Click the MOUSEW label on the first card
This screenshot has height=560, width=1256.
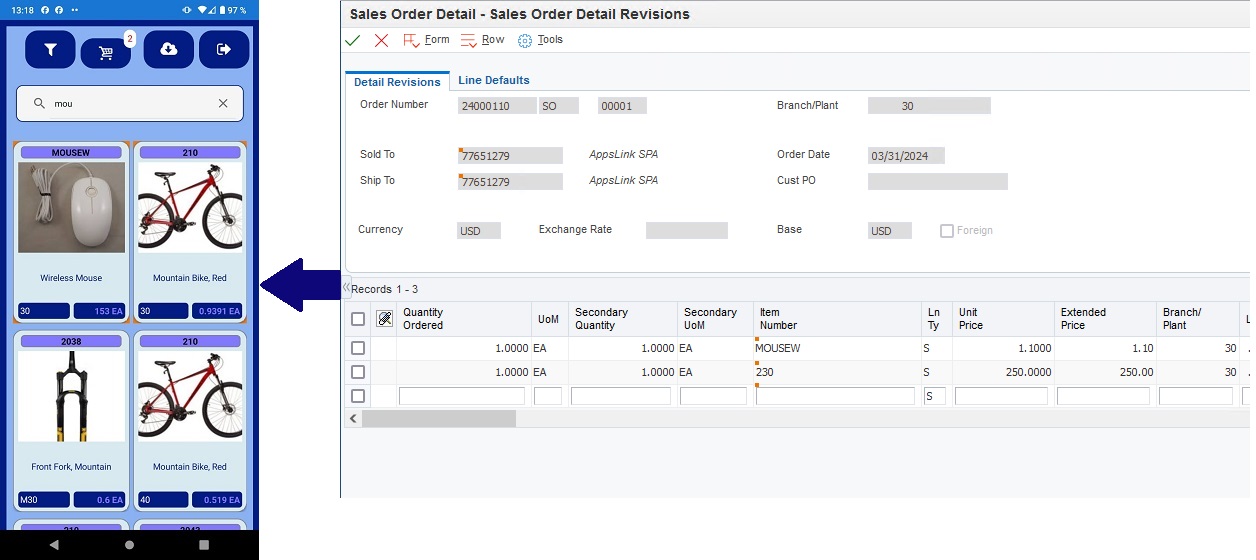coord(71,153)
